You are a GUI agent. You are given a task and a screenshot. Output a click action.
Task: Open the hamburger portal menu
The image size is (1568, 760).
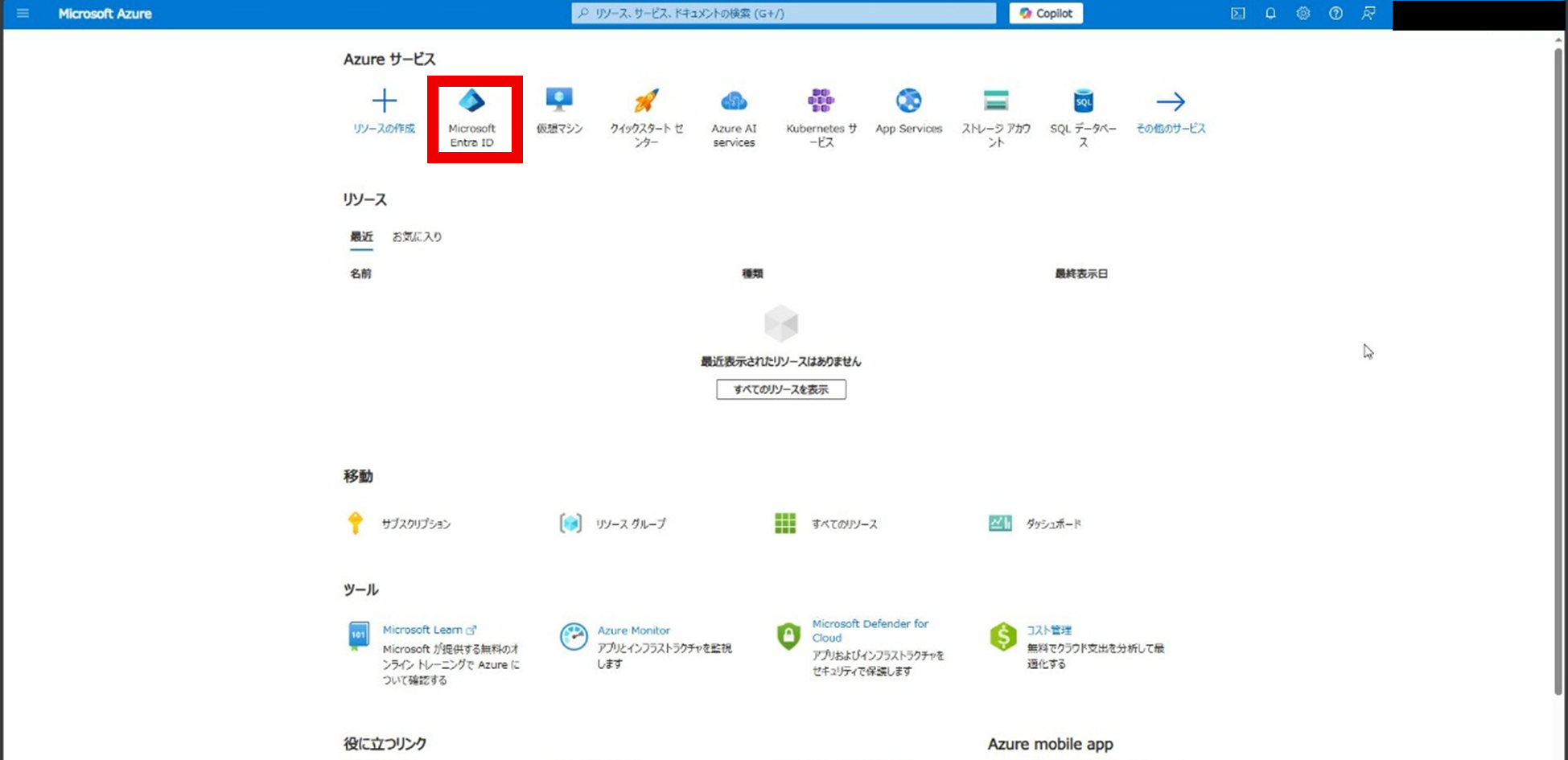[x=23, y=14]
